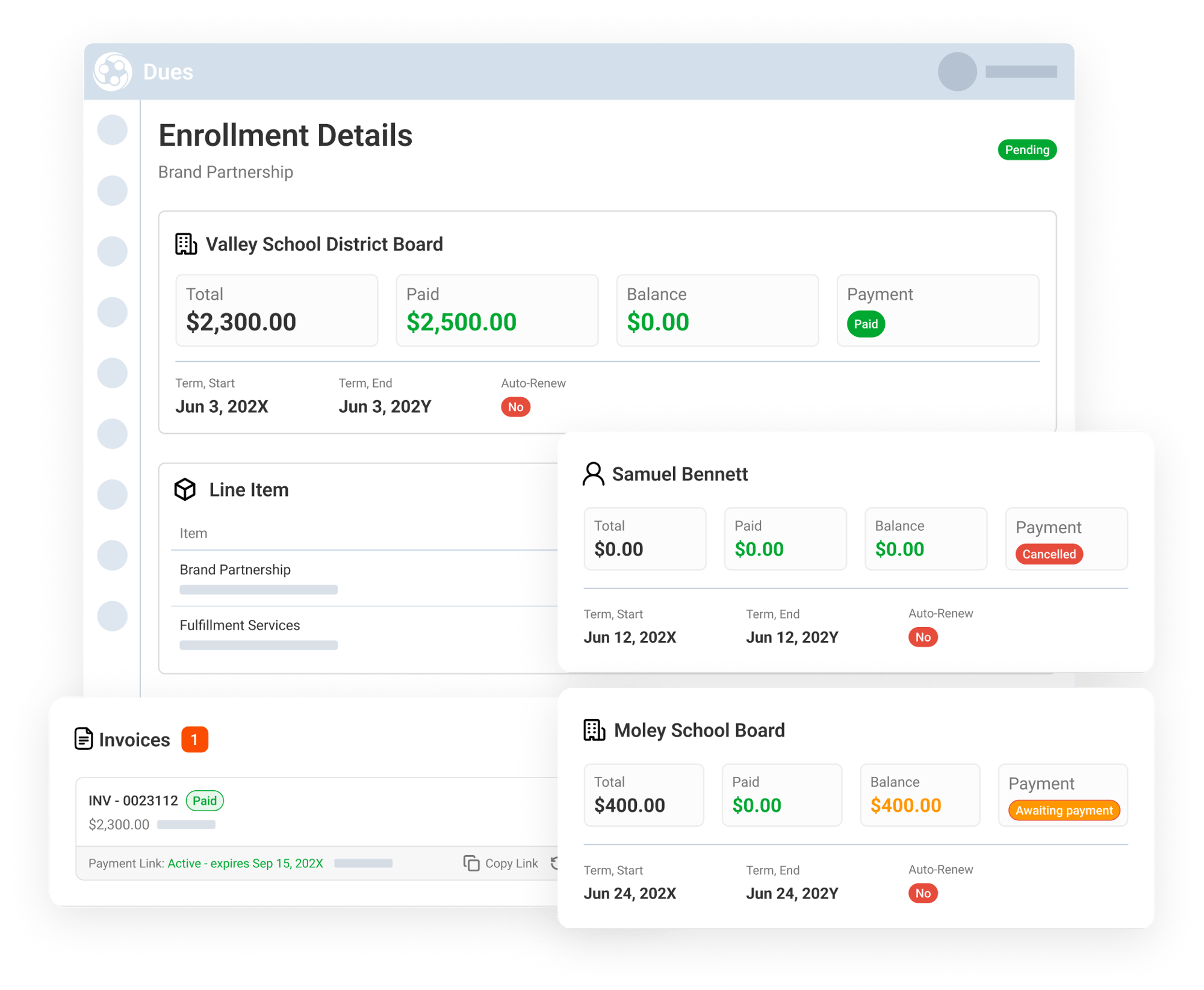Click the cube icon next to Line Item
The image size is (1204, 990).
click(185, 489)
